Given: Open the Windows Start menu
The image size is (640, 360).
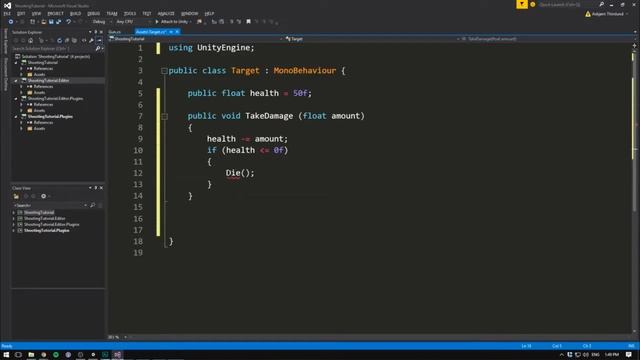Looking at the screenshot, I should (x=6, y=355).
